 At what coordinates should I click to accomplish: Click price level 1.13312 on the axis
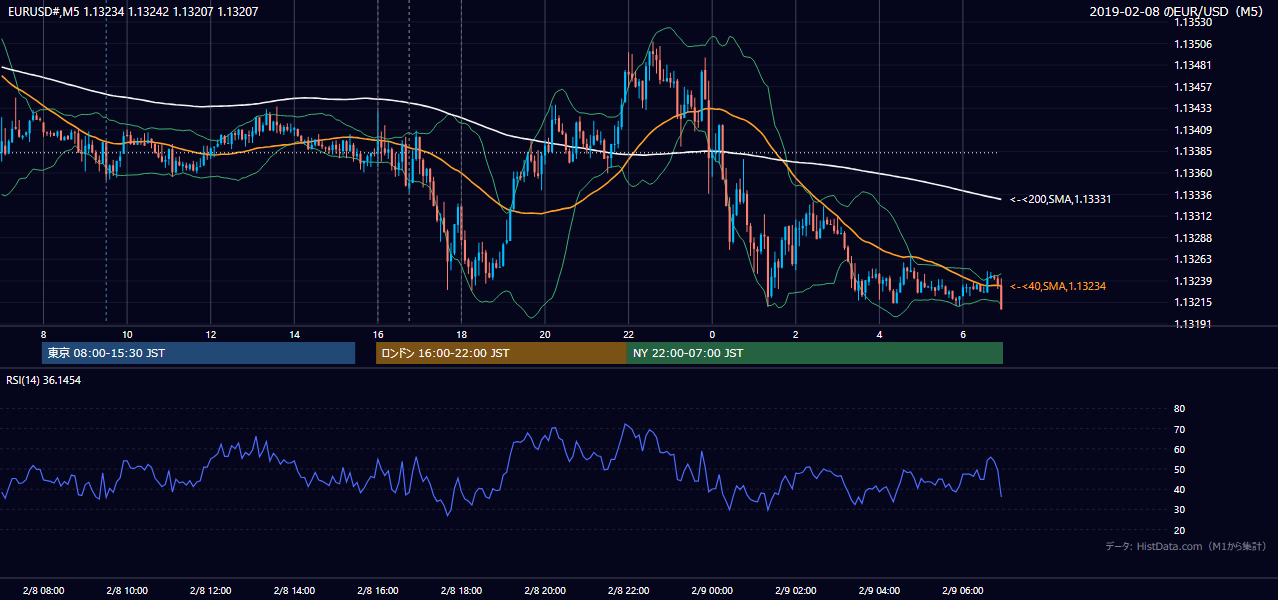point(1193,216)
